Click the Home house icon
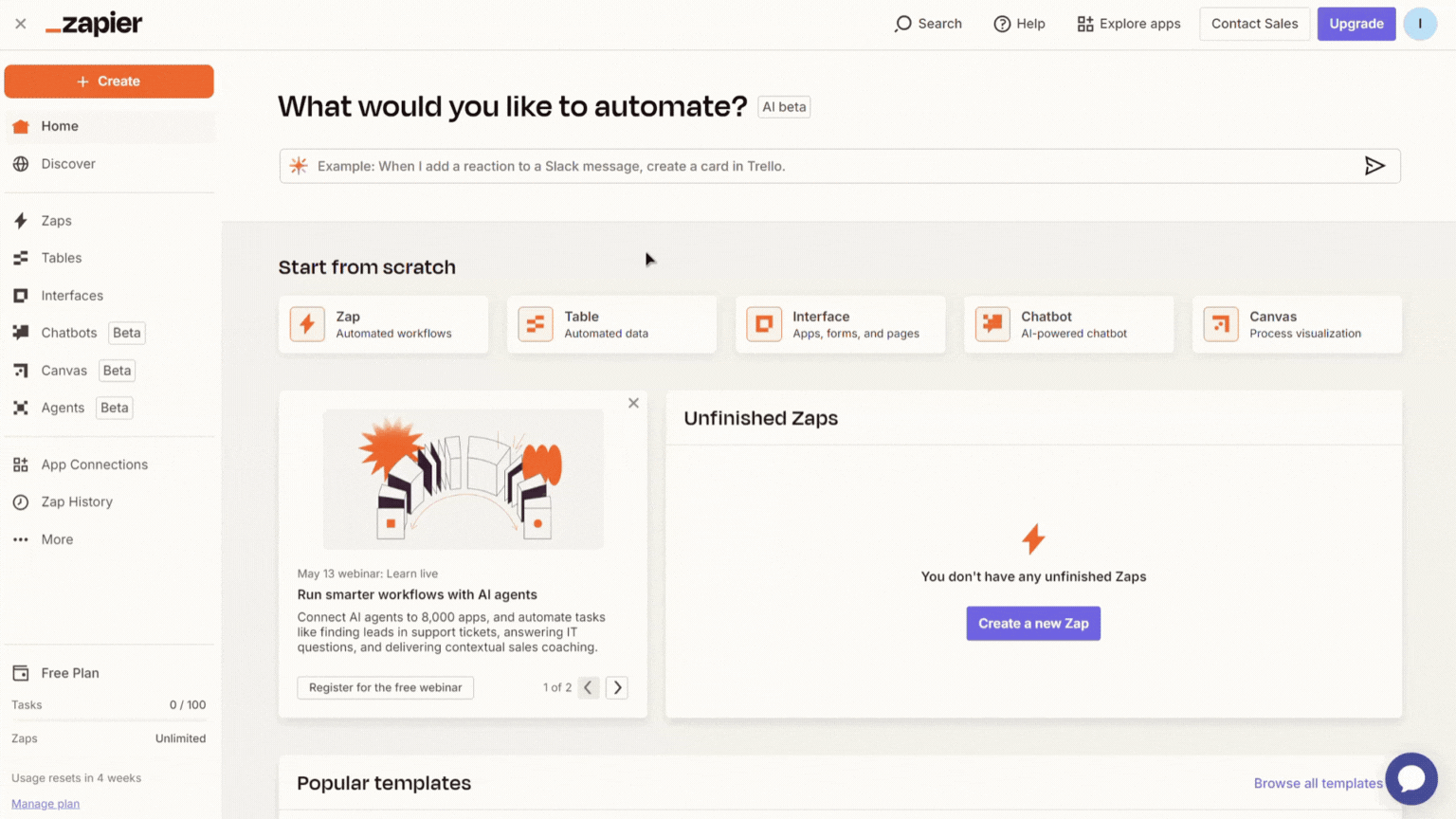The height and width of the screenshot is (819, 1456). point(21,126)
